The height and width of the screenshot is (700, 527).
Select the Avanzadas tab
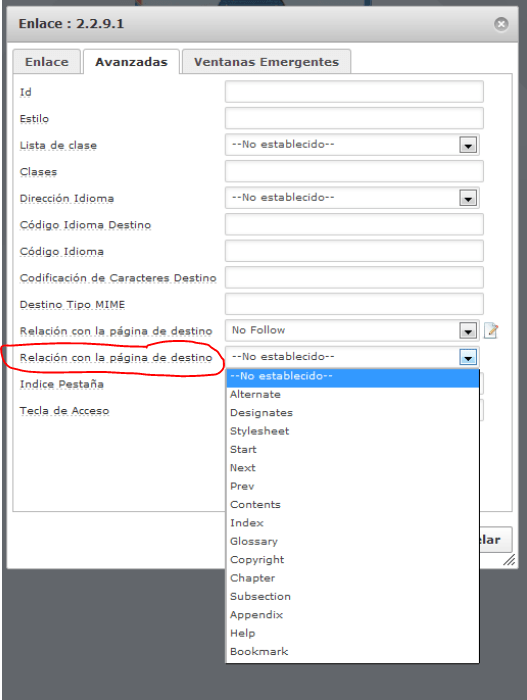(131, 62)
